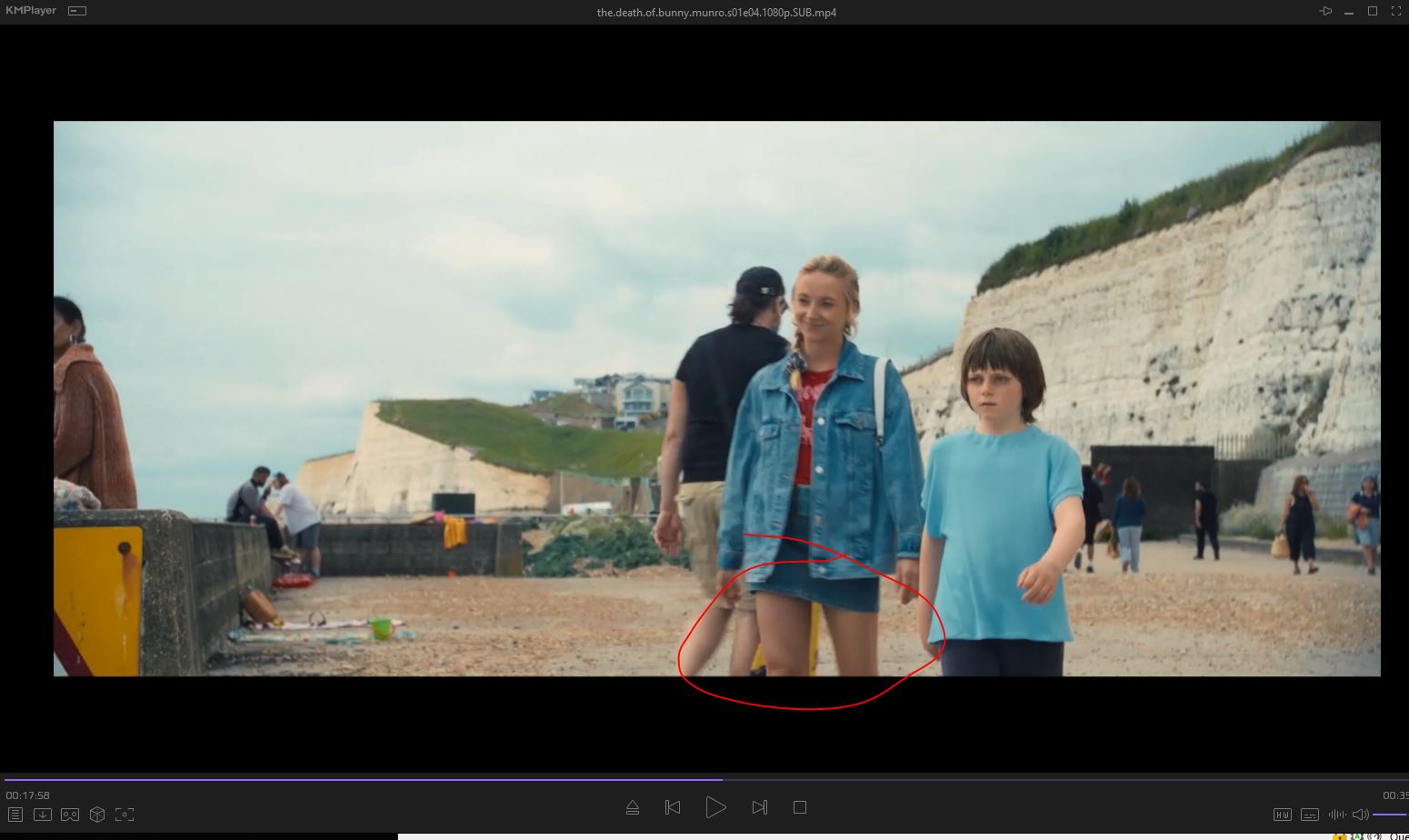Click the volume slider bar
This screenshot has height=840, width=1409.
point(1389,815)
